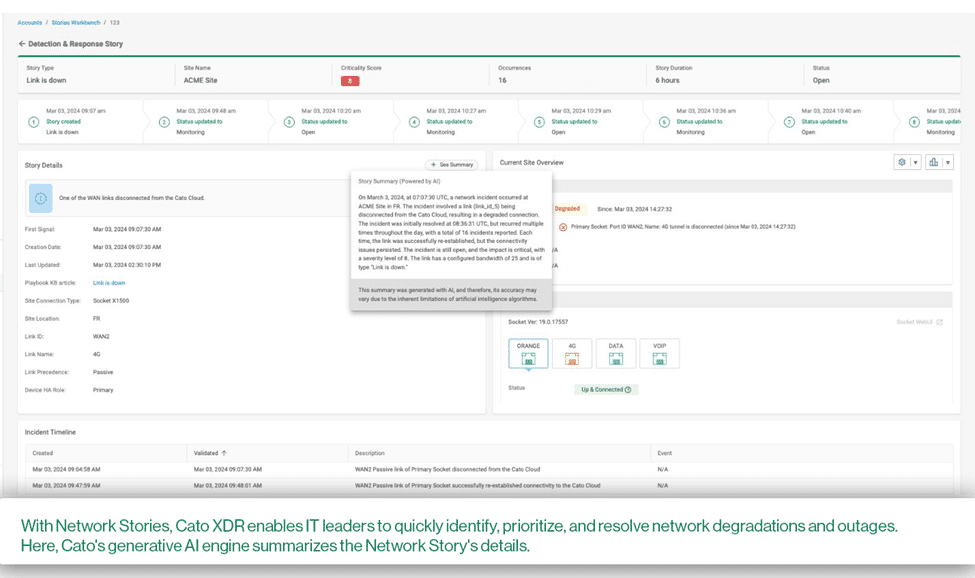Image resolution: width=975 pixels, height=578 pixels.
Task: Click the red 4G ethernet port icon
Action: pos(572,359)
